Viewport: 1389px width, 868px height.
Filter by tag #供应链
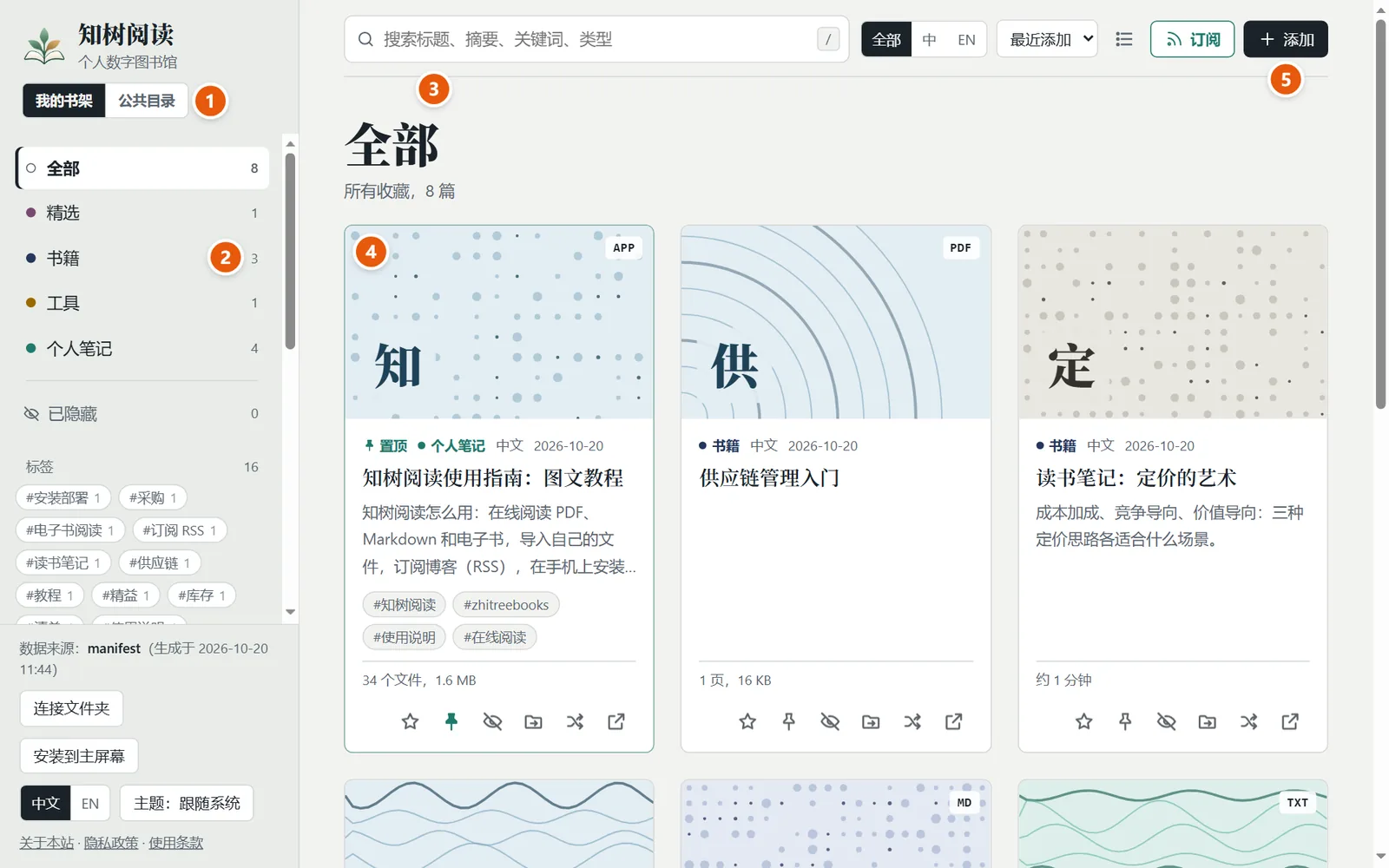[x=160, y=562]
